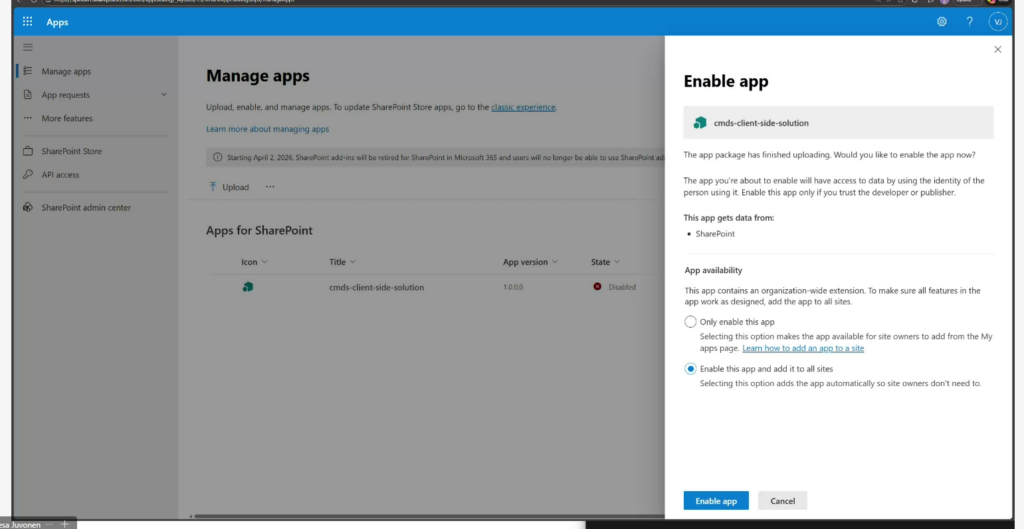Open the toolbar more options ellipsis

point(270,187)
